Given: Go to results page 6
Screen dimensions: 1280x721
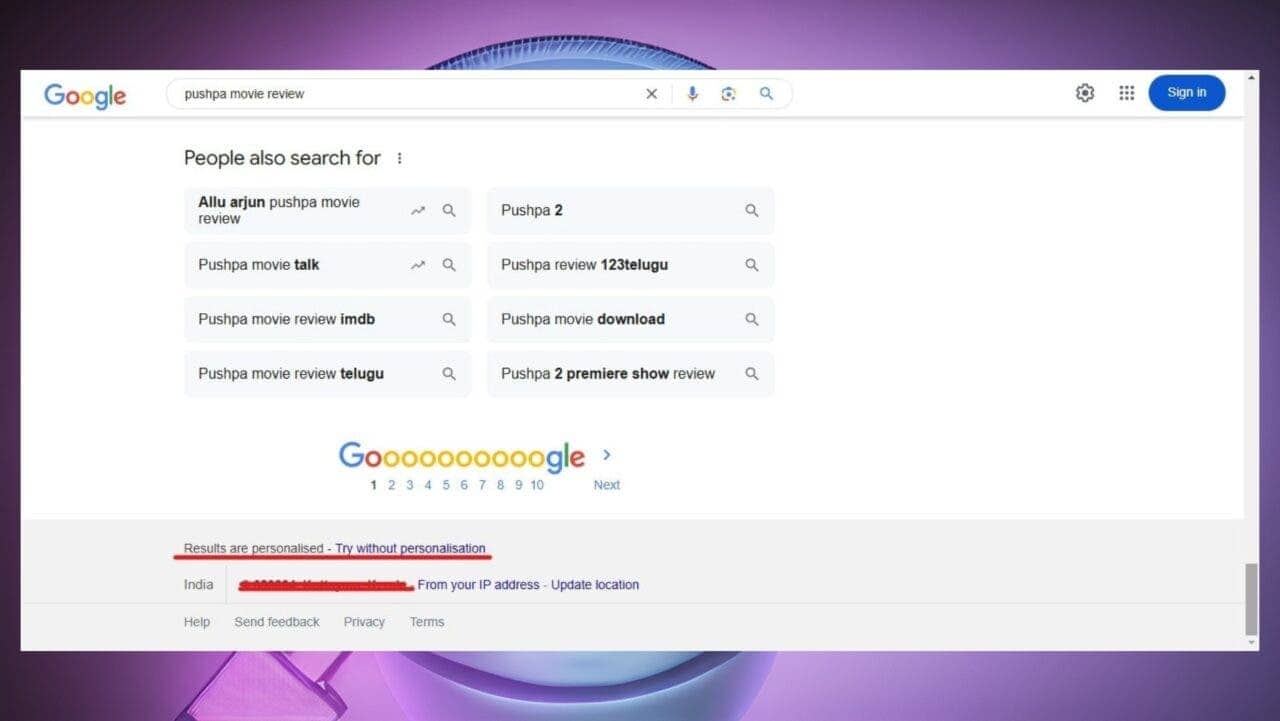Looking at the screenshot, I should [464, 485].
